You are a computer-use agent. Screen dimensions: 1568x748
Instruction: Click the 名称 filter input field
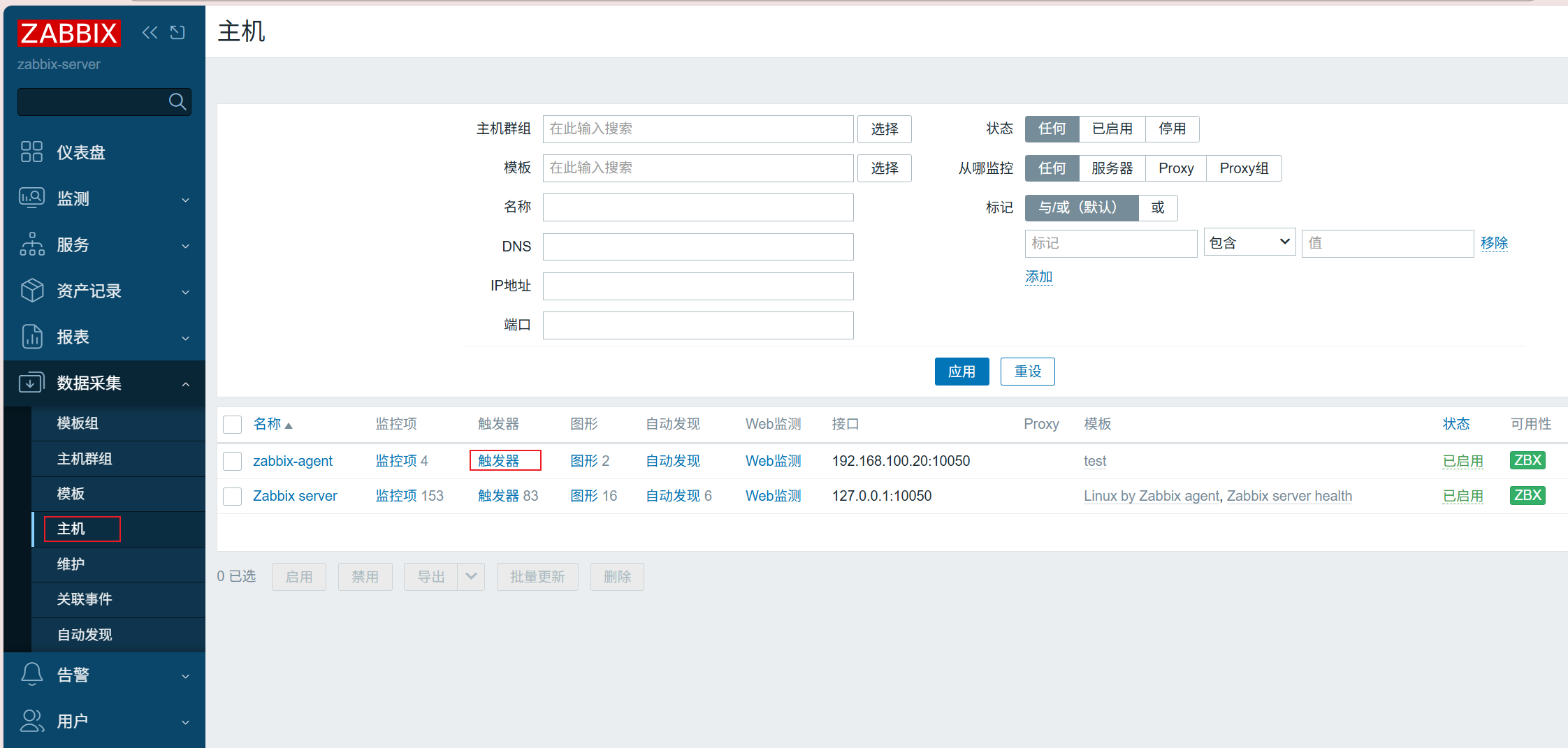point(698,207)
